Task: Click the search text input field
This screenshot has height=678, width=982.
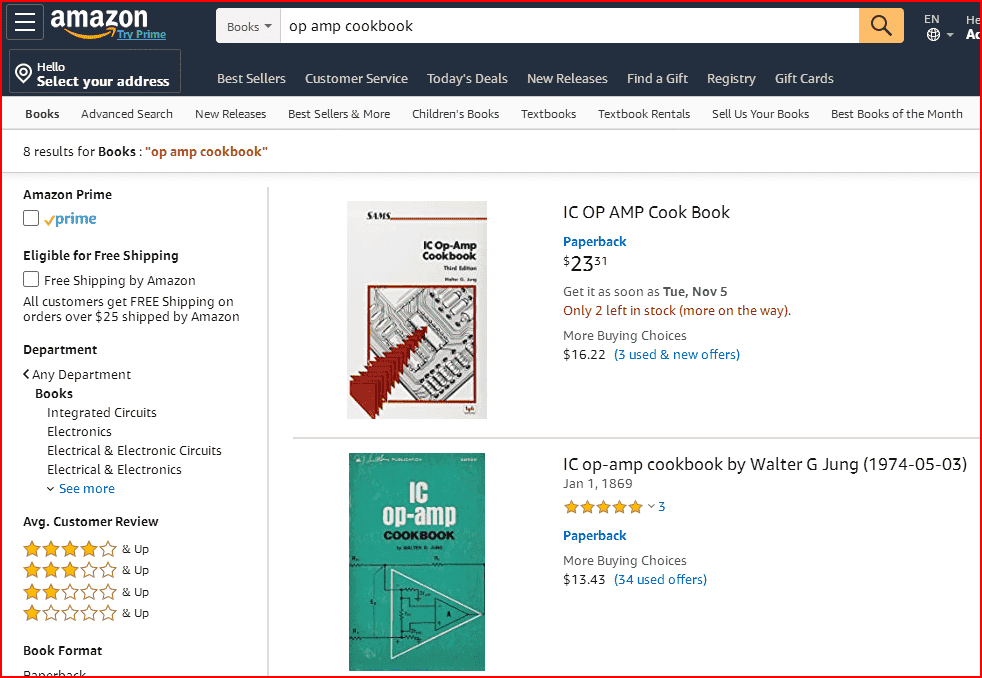Action: 568,26
